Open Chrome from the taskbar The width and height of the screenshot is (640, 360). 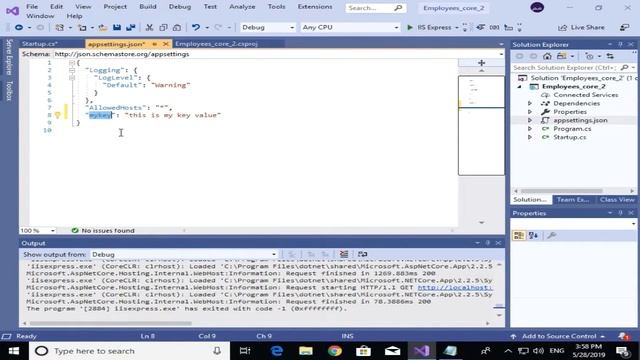(x=335, y=351)
